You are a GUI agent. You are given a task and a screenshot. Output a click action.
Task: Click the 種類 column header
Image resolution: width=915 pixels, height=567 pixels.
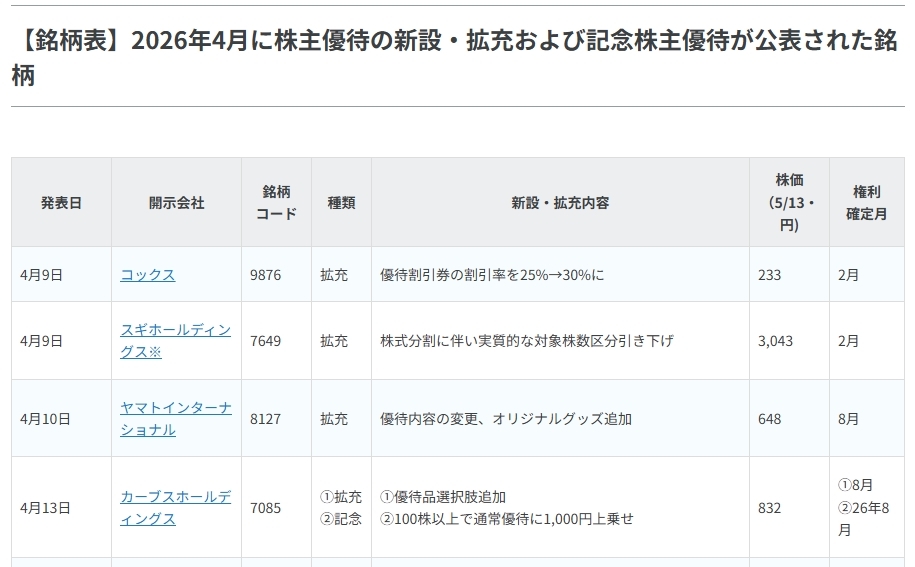click(x=341, y=202)
